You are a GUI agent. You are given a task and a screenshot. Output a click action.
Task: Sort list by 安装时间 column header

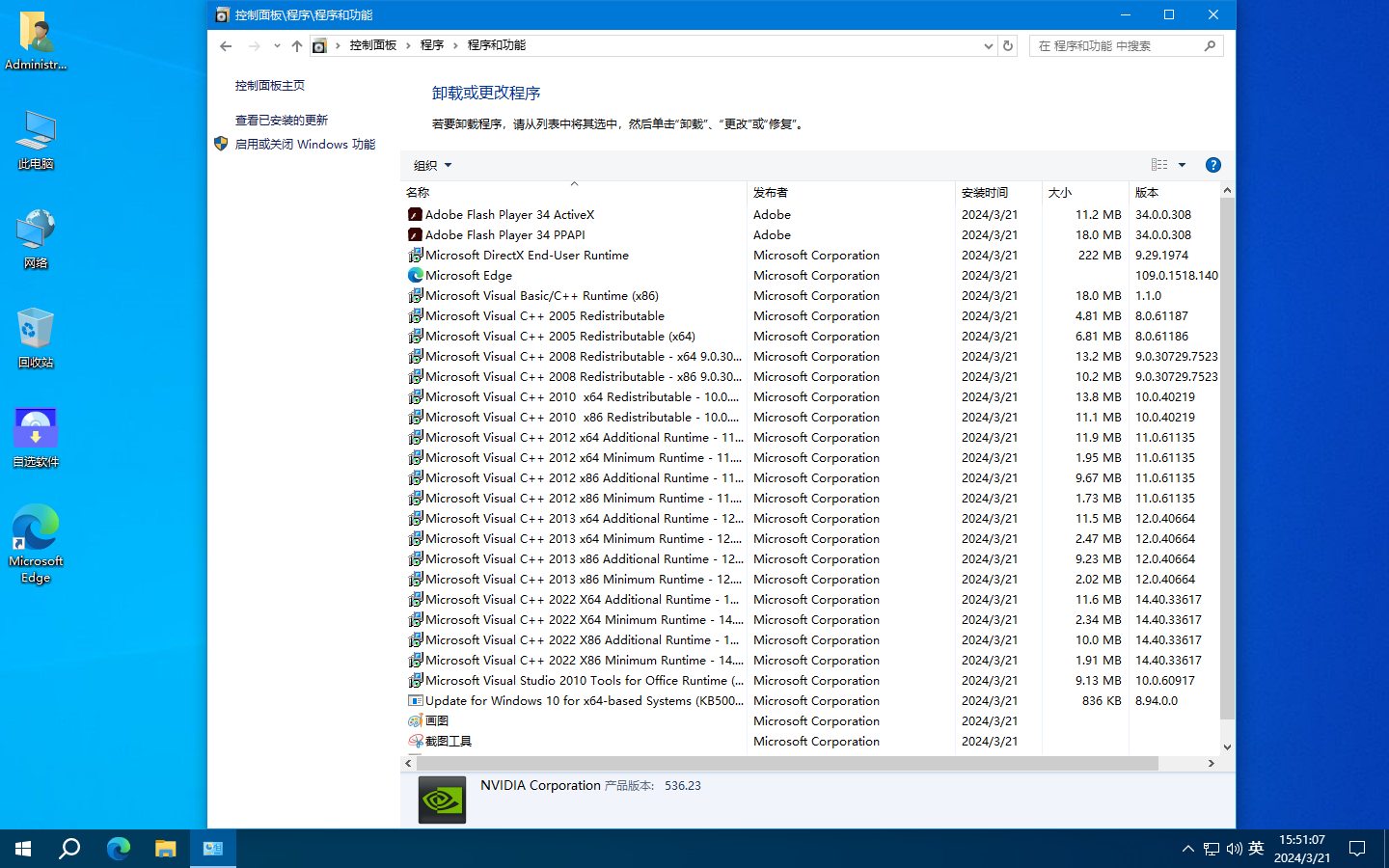click(x=984, y=193)
